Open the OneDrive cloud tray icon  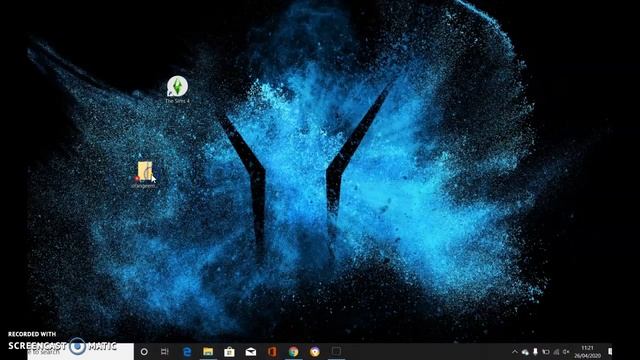coord(525,352)
